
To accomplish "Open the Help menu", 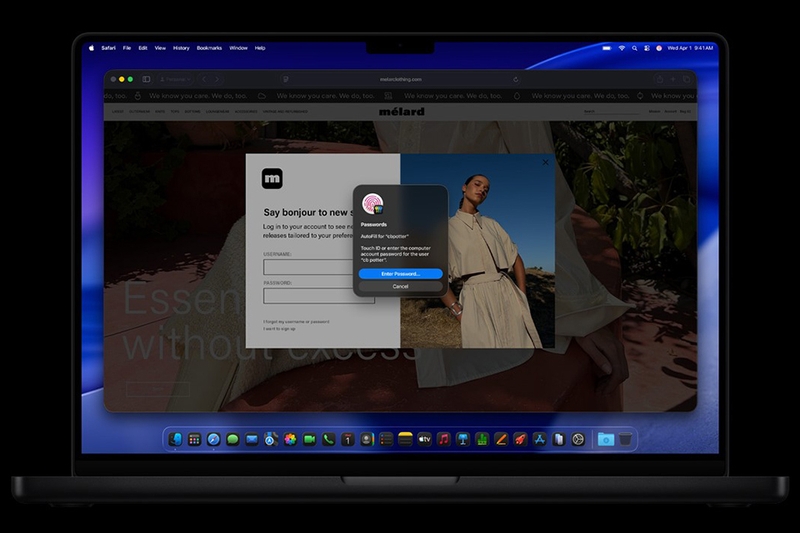I will (x=260, y=48).
